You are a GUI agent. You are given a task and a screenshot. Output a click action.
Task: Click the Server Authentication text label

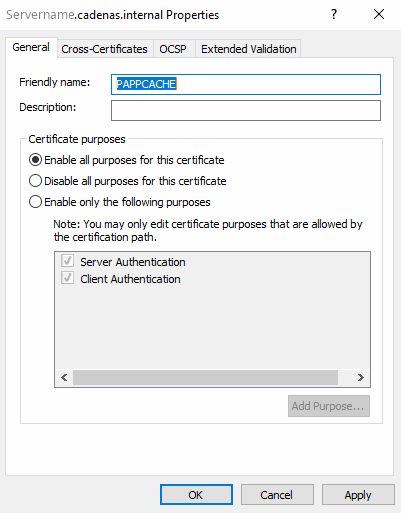click(x=133, y=262)
